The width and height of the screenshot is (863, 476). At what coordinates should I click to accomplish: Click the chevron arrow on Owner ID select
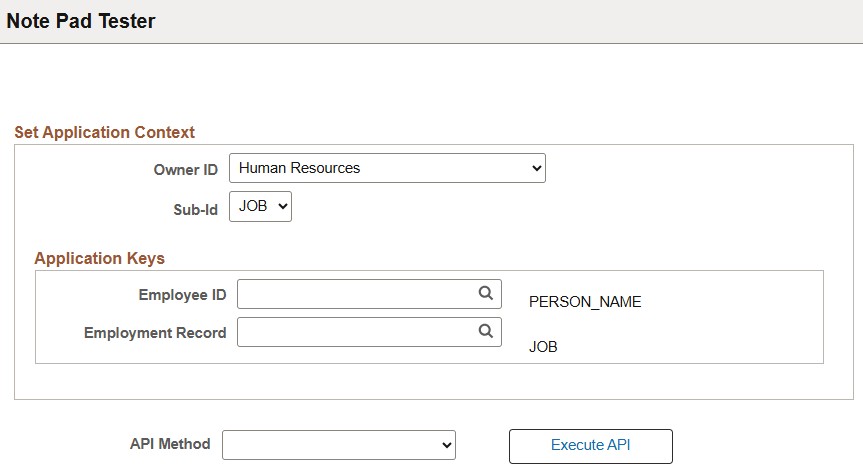pos(537,168)
